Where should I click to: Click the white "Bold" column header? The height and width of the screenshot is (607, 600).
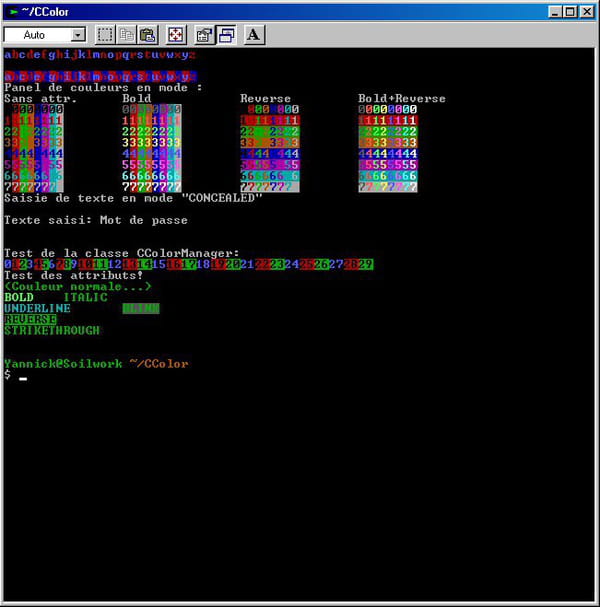click(137, 98)
